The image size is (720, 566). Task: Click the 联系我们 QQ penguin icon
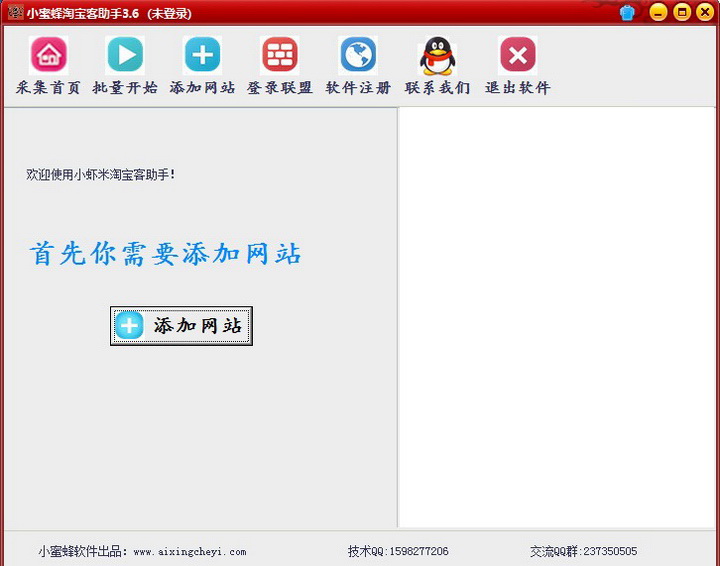tap(438, 56)
